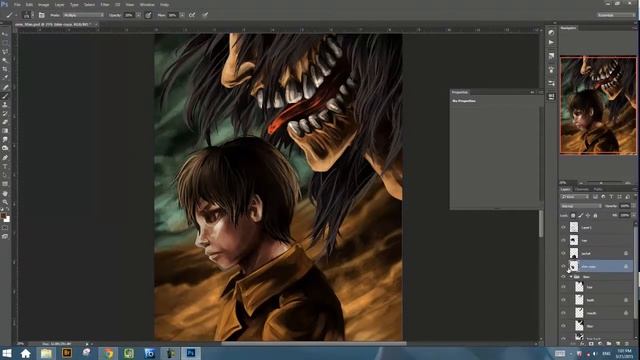Image resolution: width=640 pixels, height=360 pixels.
Task: Select the Clone Stamp tool
Action: click(5, 104)
